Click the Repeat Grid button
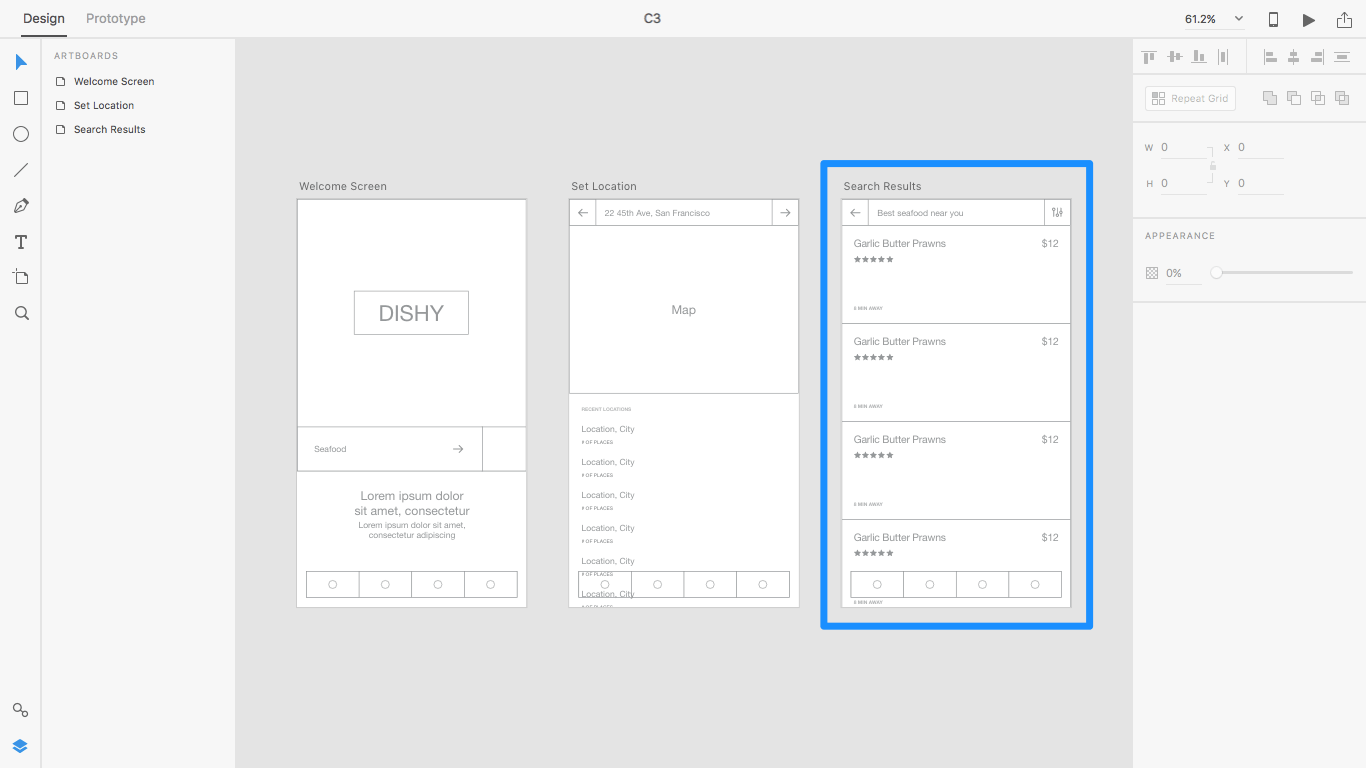This screenshot has height=768, width=1366. click(1190, 98)
